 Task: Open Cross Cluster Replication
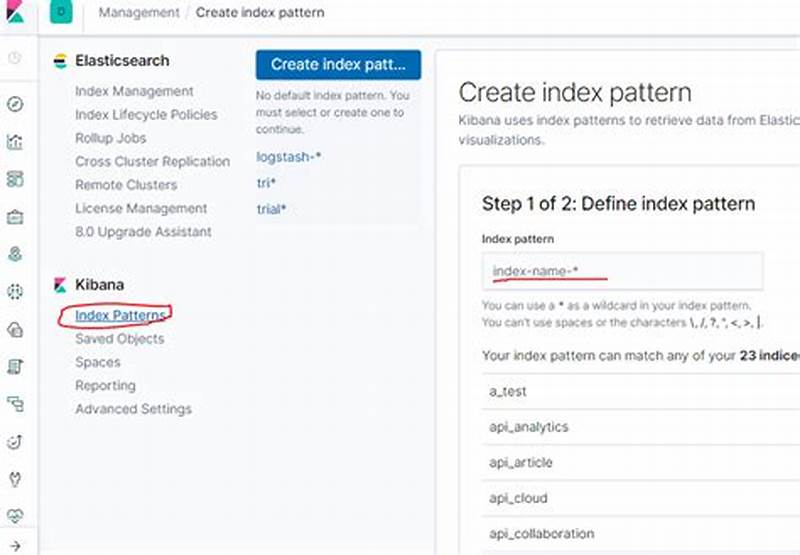coord(153,162)
